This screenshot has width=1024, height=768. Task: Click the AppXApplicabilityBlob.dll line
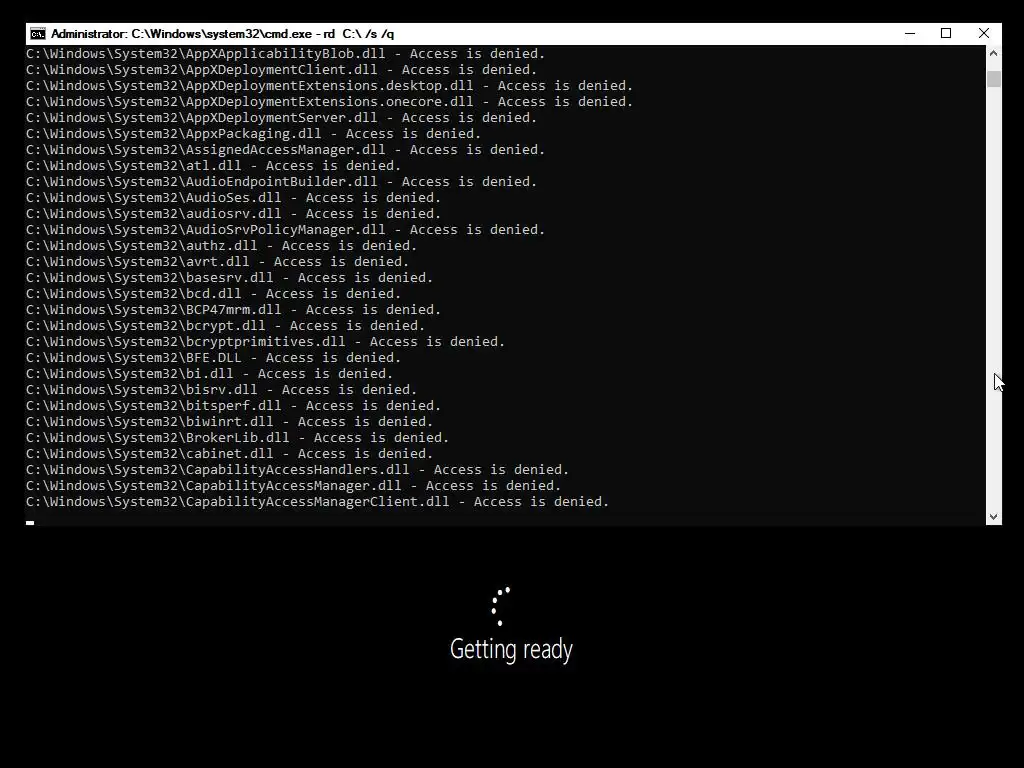click(x=285, y=54)
